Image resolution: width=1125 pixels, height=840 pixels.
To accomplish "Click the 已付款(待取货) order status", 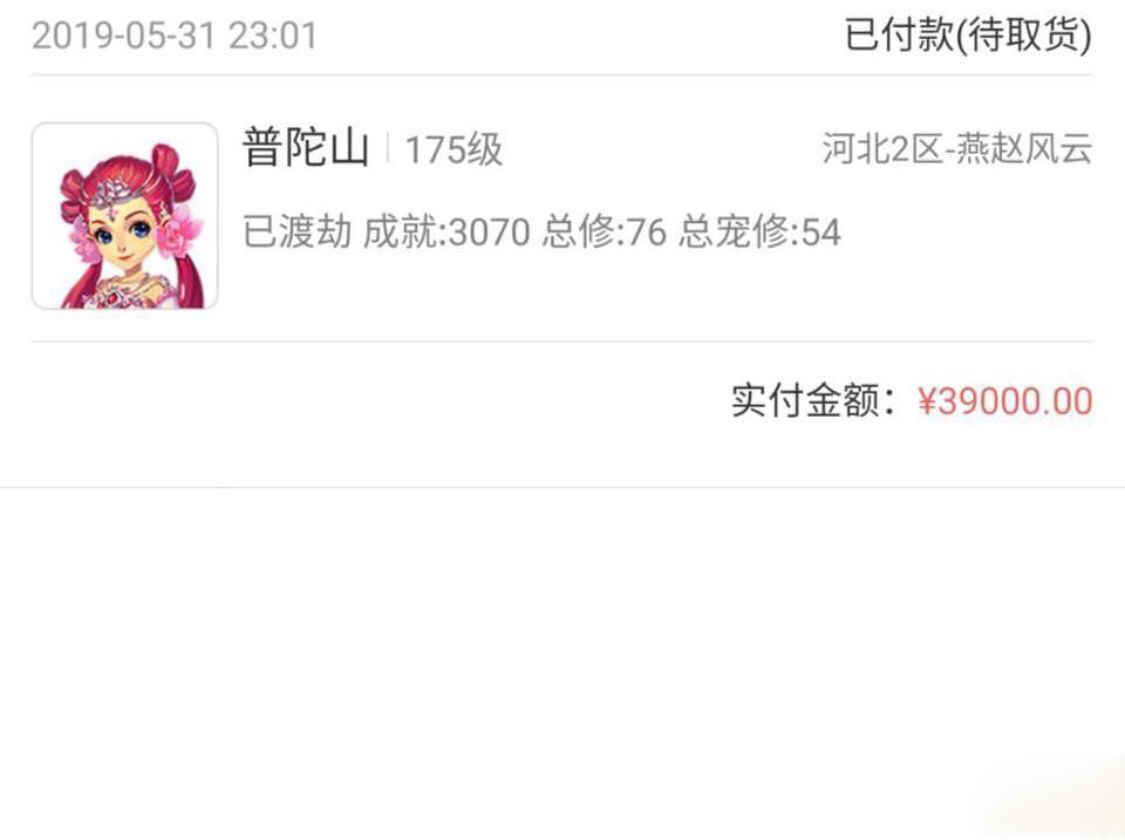I will click(969, 34).
